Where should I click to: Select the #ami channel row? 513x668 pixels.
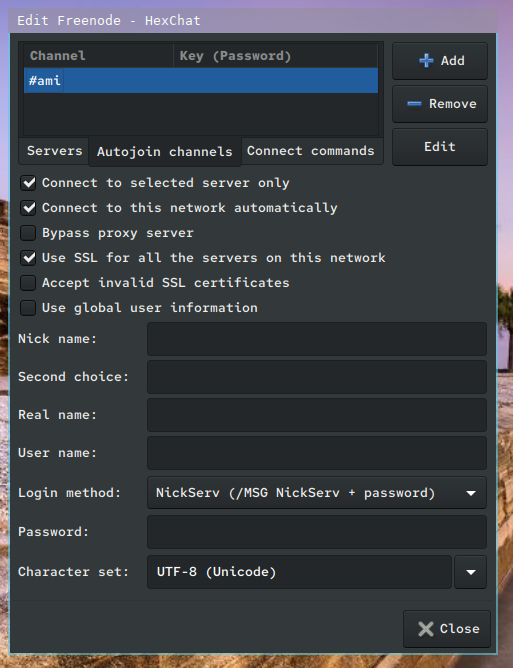click(x=201, y=81)
